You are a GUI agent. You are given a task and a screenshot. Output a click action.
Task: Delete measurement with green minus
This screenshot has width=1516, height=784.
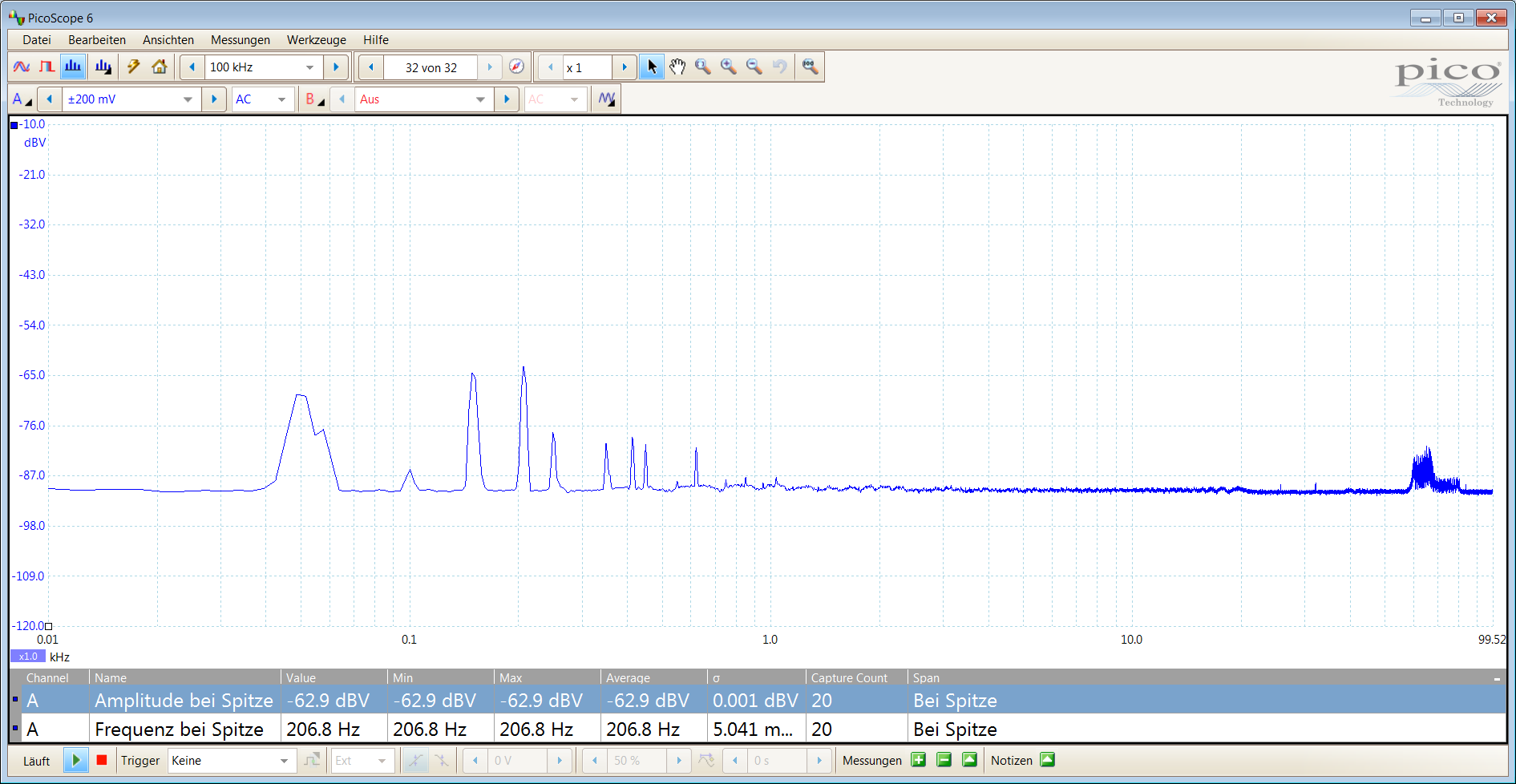(x=944, y=760)
